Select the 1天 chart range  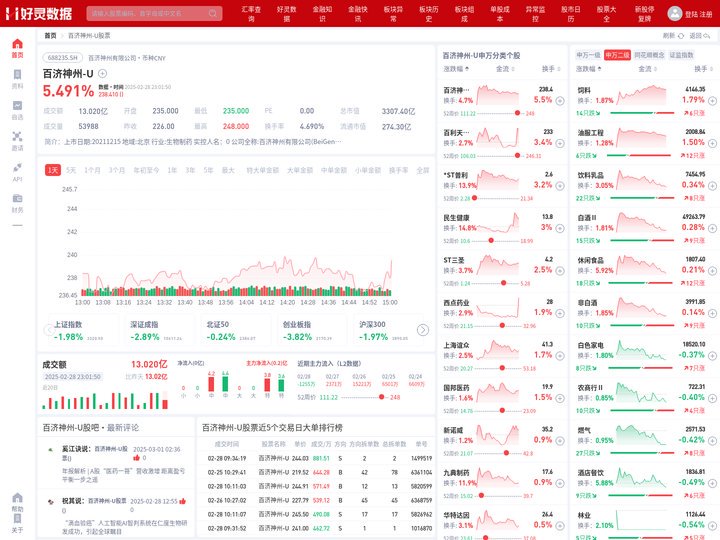[x=53, y=170]
